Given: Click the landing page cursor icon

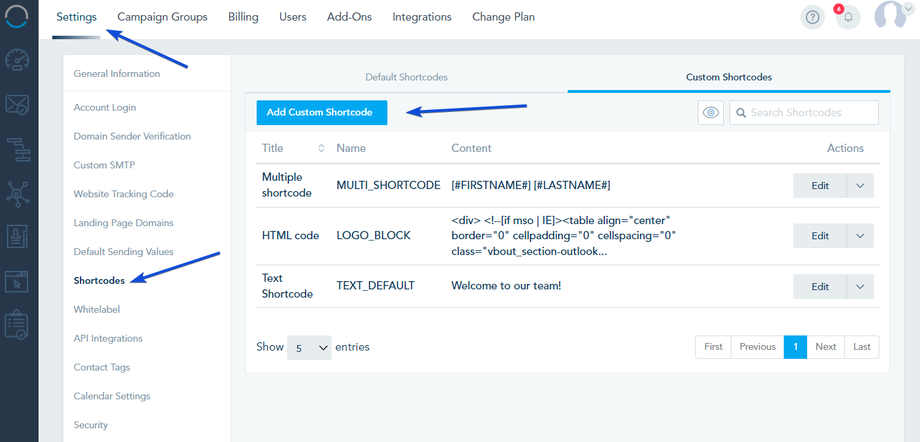Looking at the screenshot, I should coord(19,281).
